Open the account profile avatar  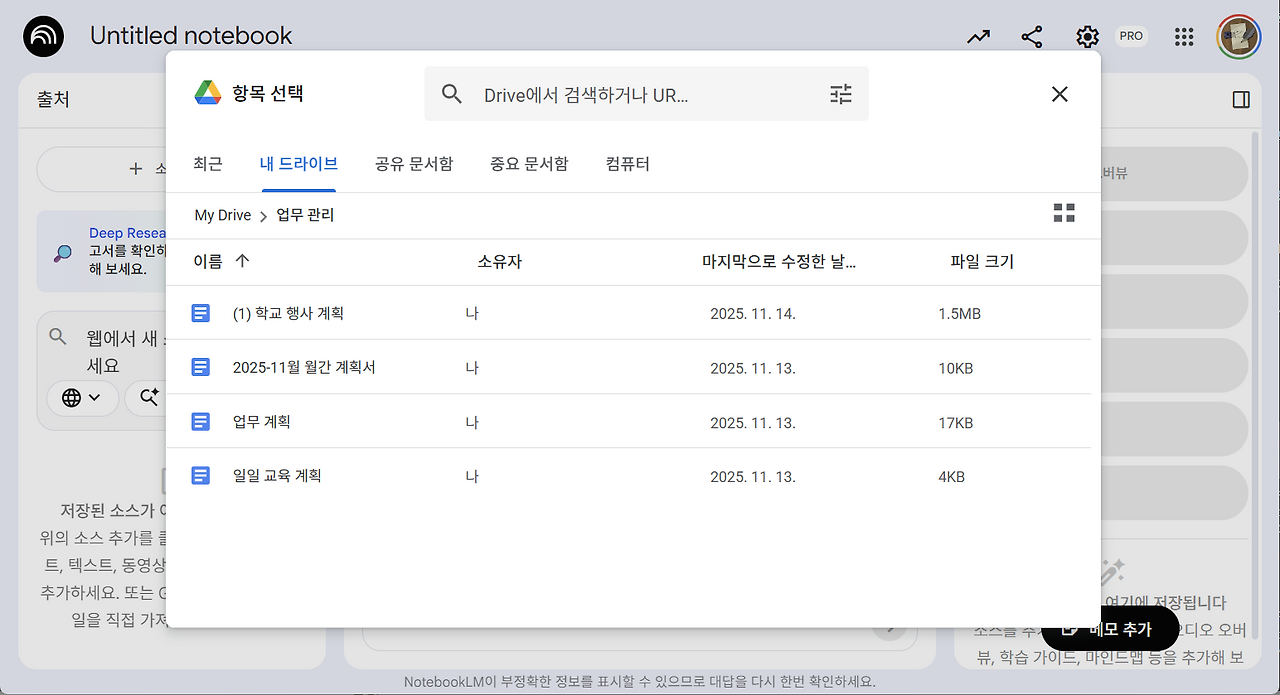(x=1238, y=37)
